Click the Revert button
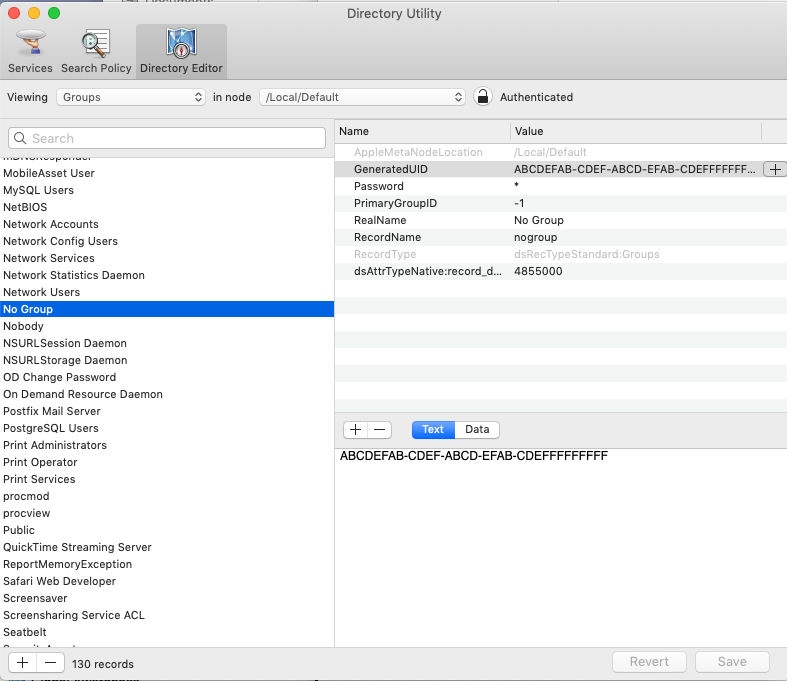787x681 pixels. click(649, 662)
